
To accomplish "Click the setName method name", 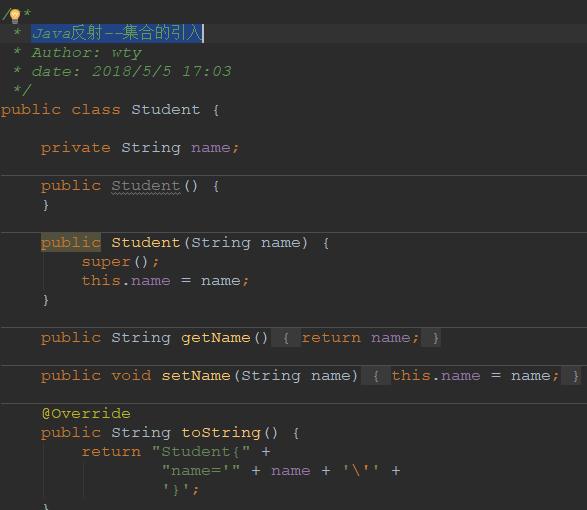I will tap(196, 376).
